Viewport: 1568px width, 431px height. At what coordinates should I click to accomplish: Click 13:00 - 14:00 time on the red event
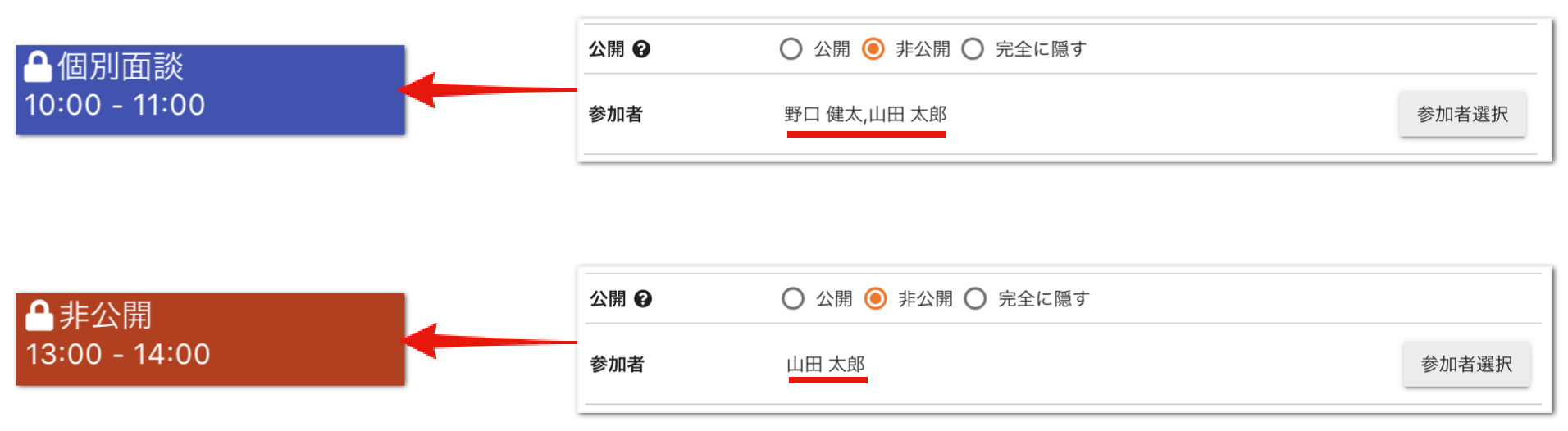click(118, 354)
